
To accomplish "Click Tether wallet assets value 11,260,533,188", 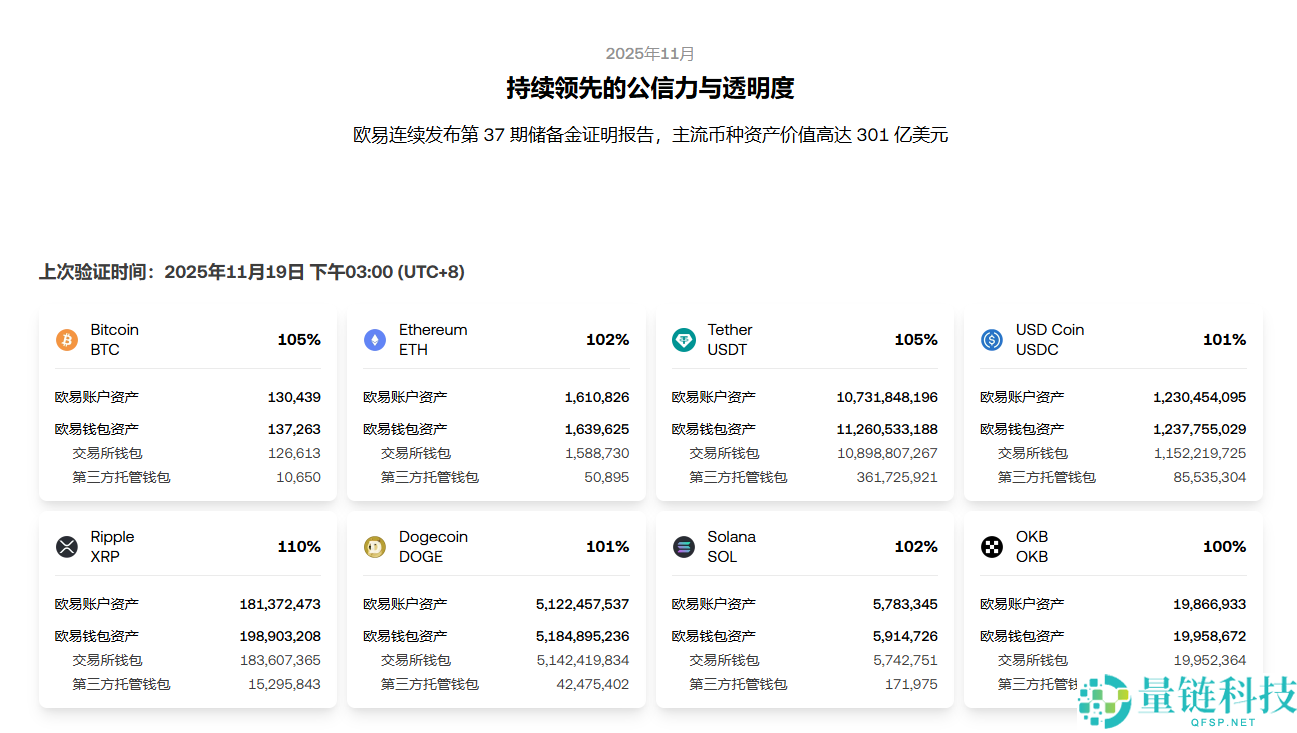I will [887, 429].
